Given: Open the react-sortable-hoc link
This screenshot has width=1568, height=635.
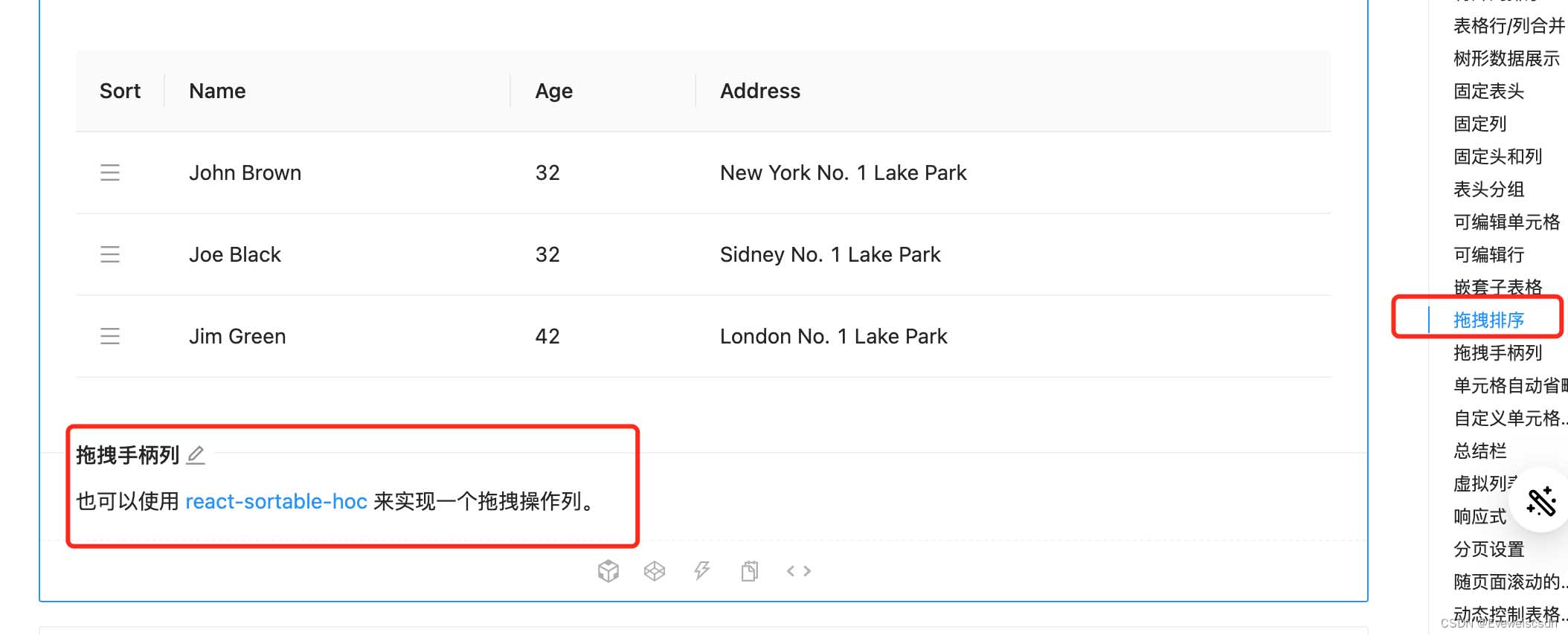Looking at the screenshot, I should [x=276, y=502].
